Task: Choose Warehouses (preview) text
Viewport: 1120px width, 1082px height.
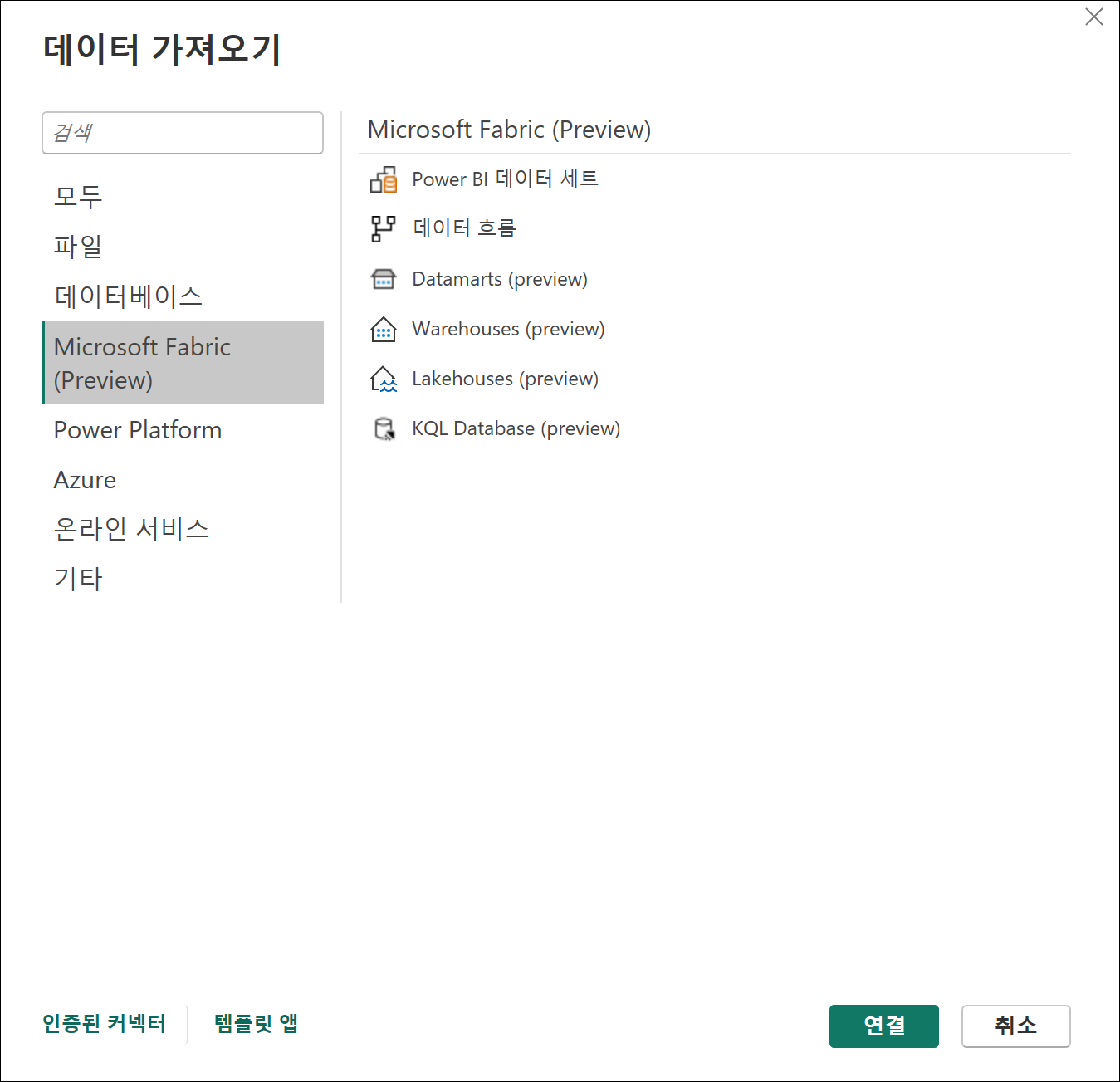Action: pyautogui.click(x=508, y=329)
